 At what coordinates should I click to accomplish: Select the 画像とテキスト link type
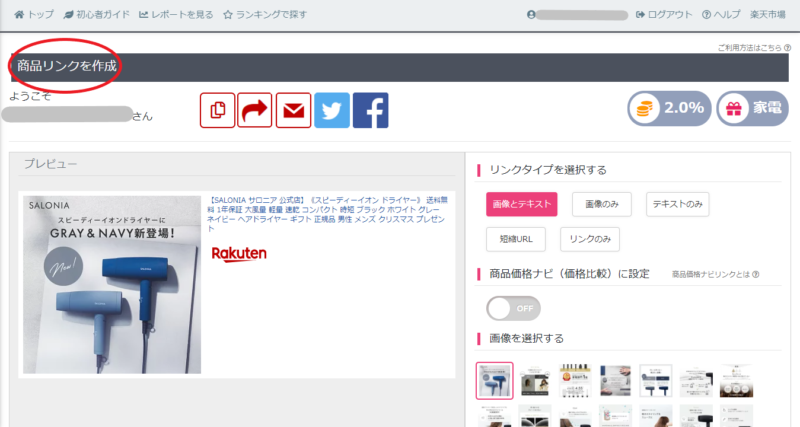[x=521, y=204]
